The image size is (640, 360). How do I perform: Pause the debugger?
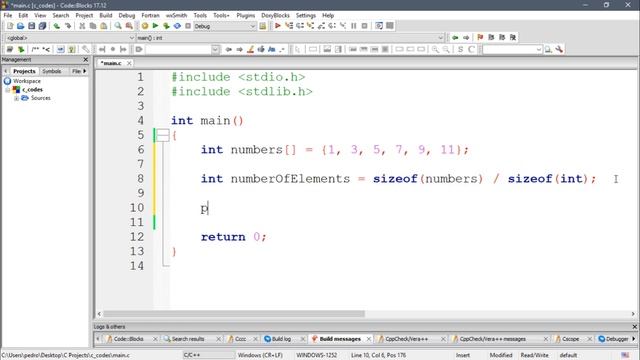click(x=354, y=26)
